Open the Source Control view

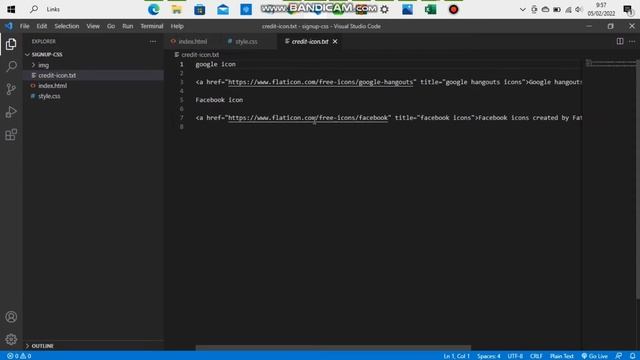point(11,89)
